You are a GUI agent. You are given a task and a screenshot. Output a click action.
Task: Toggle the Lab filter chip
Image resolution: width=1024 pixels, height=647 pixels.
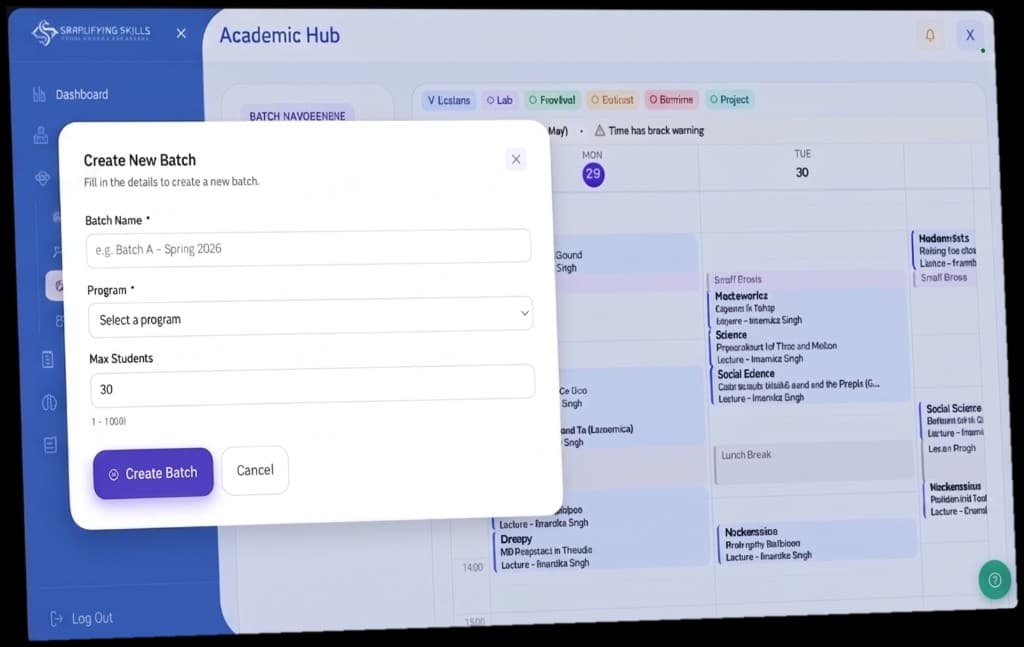tap(500, 100)
